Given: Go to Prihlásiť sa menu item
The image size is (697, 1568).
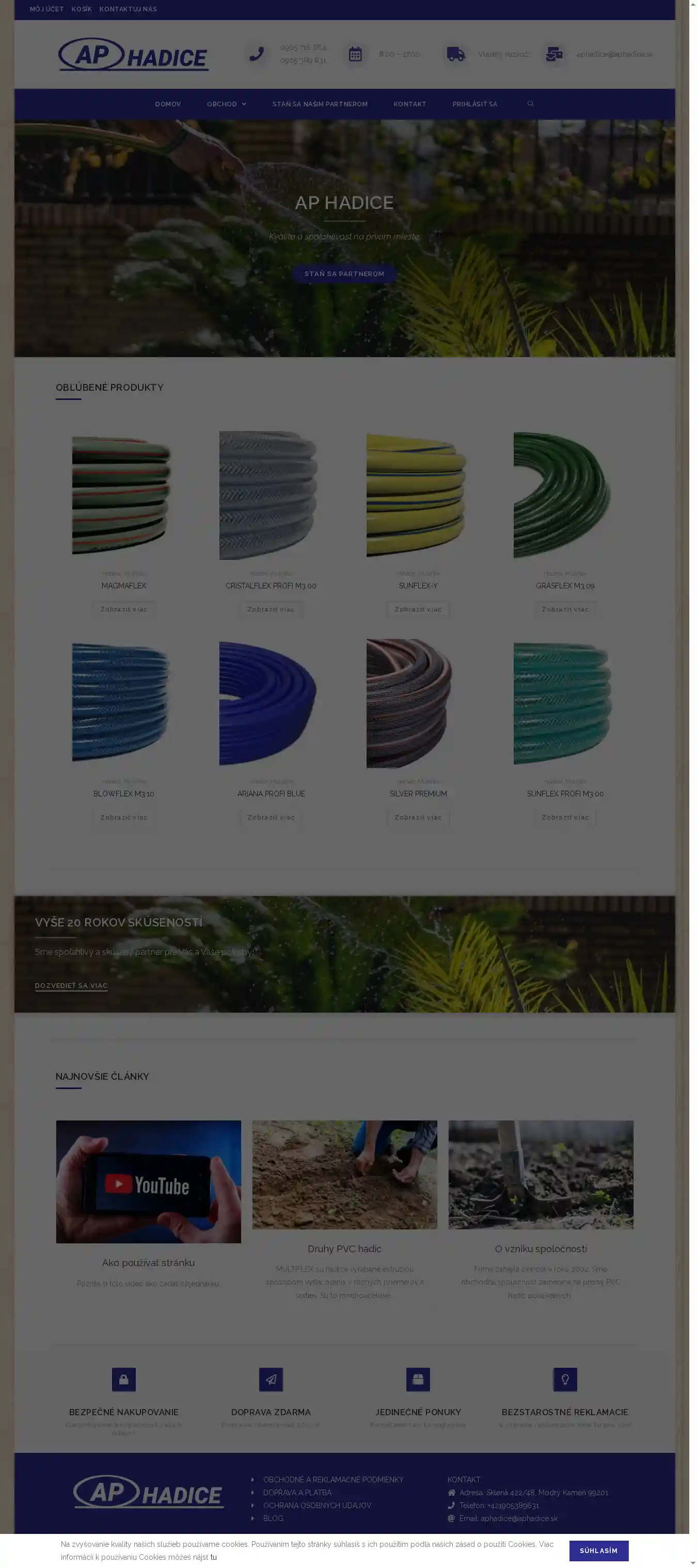Looking at the screenshot, I should point(474,104).
